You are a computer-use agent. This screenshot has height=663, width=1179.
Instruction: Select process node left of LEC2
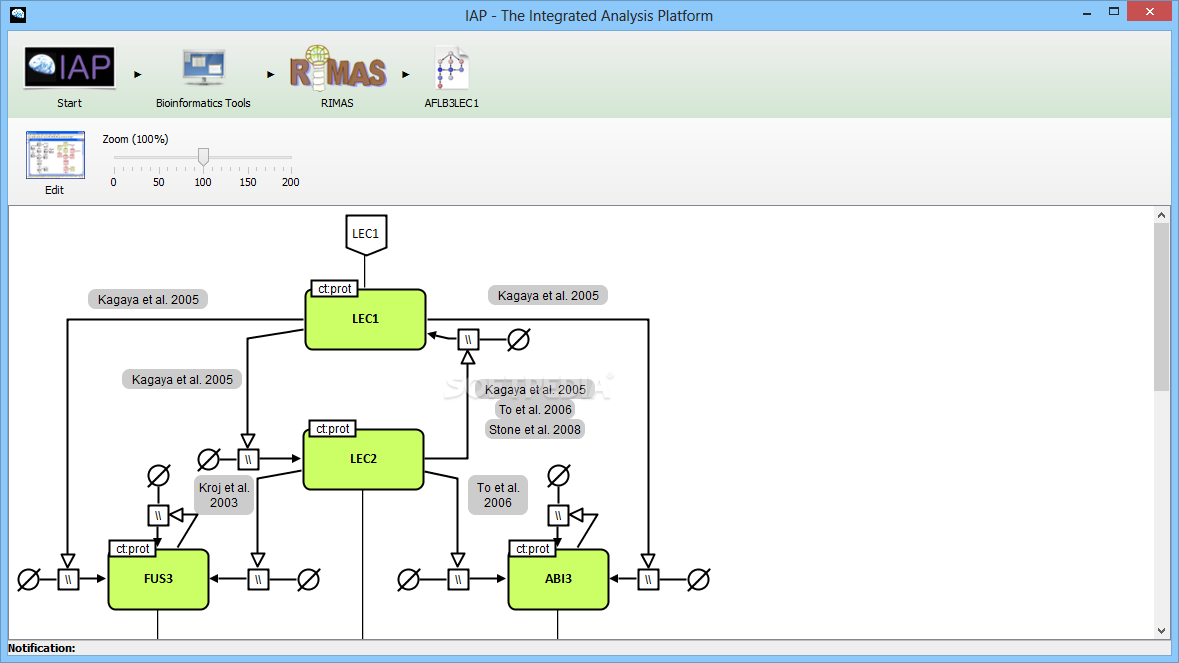(248, 459)
